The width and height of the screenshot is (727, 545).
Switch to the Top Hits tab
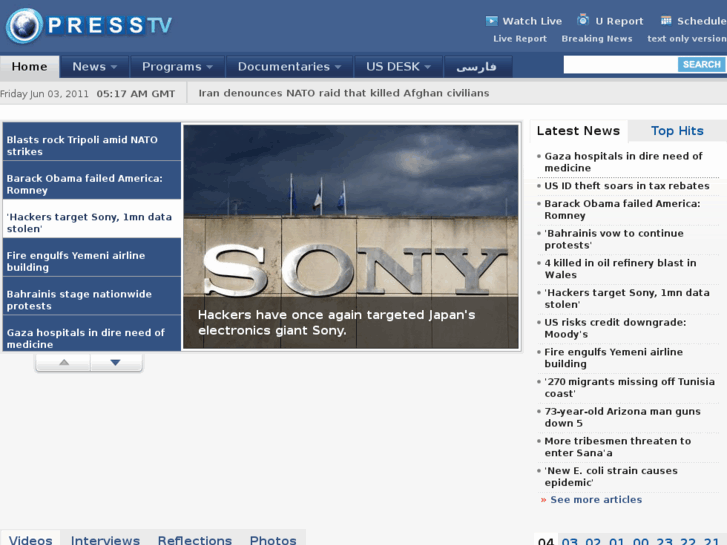pos(677,131)
